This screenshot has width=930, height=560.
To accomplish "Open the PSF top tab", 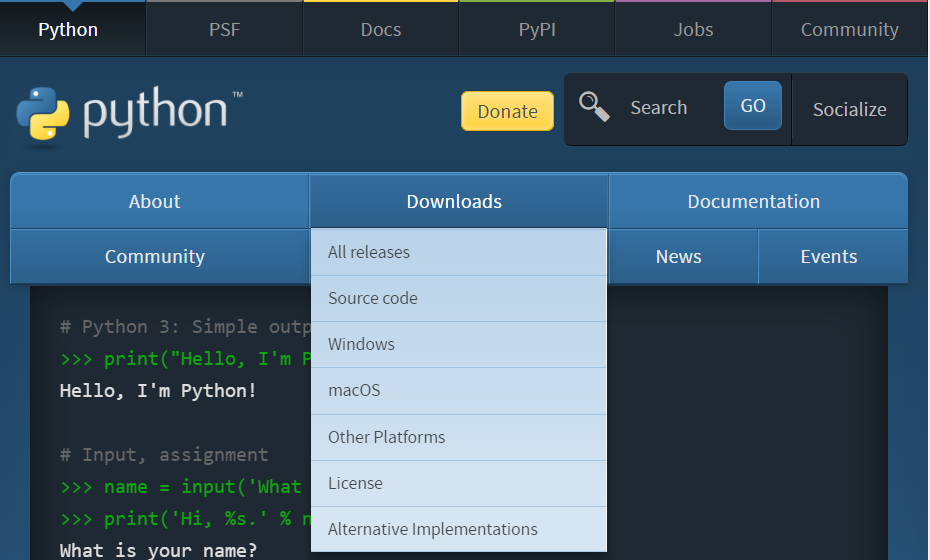I will pos(224,29).
